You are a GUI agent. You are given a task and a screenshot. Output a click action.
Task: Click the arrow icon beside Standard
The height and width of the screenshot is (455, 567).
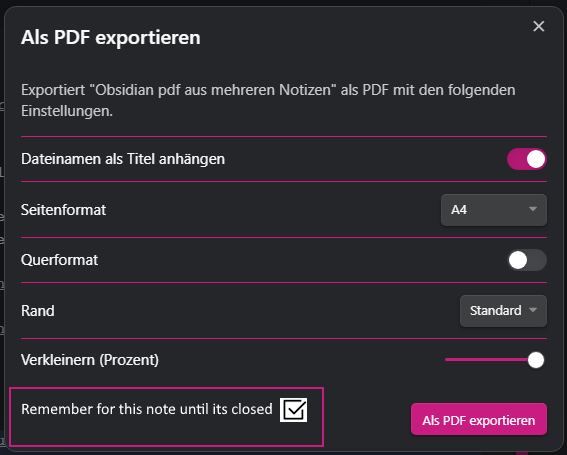(x=532, y=310)
